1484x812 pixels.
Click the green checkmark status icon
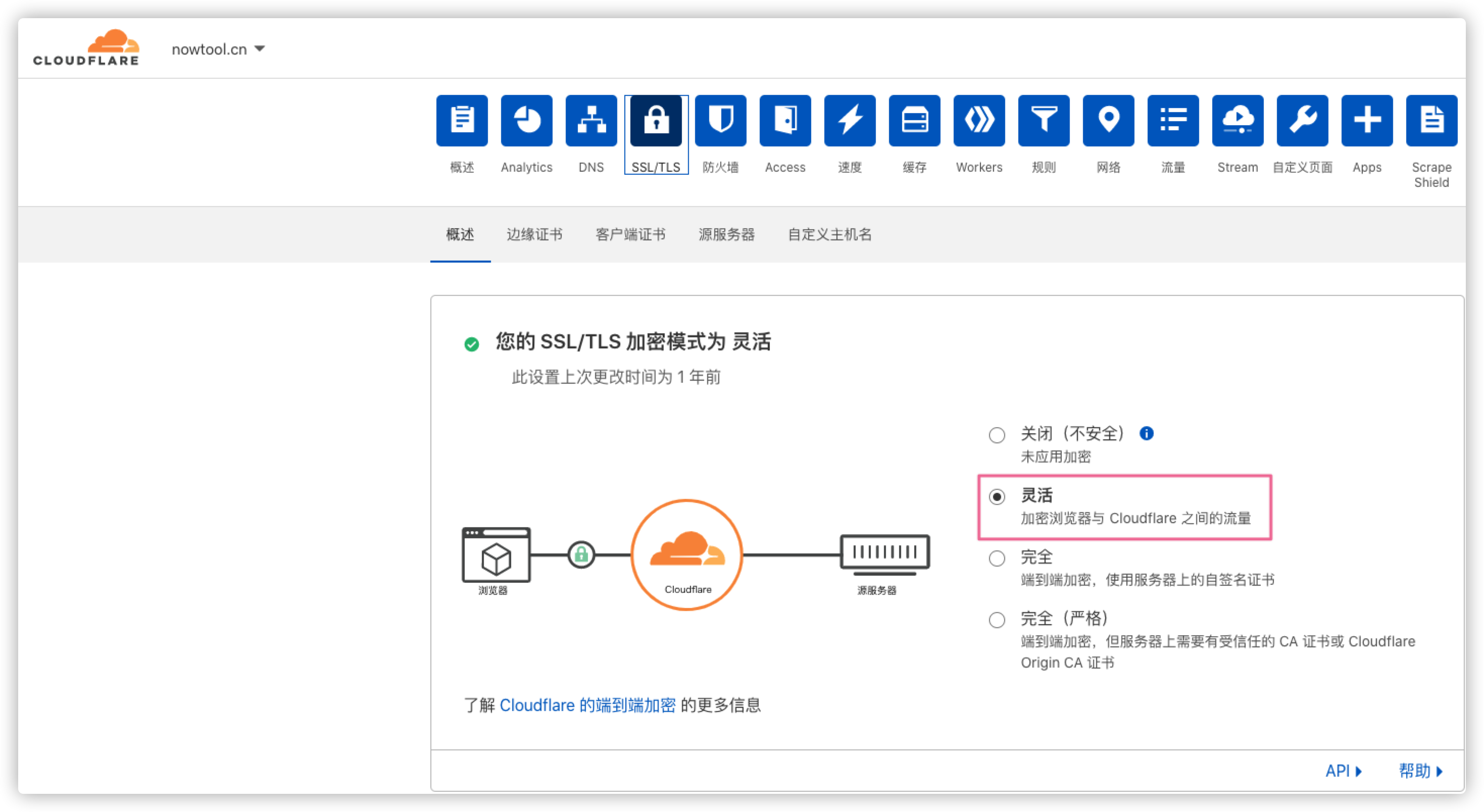(x=471, y=344)
